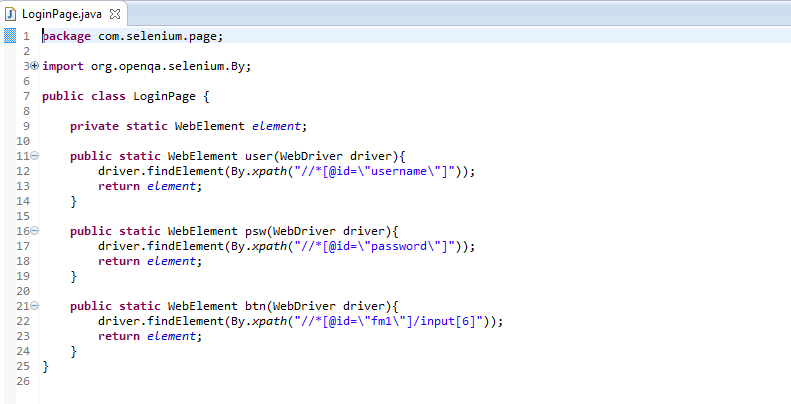
Task: Click the blue marker beside line 1
Action: [10, 36]
